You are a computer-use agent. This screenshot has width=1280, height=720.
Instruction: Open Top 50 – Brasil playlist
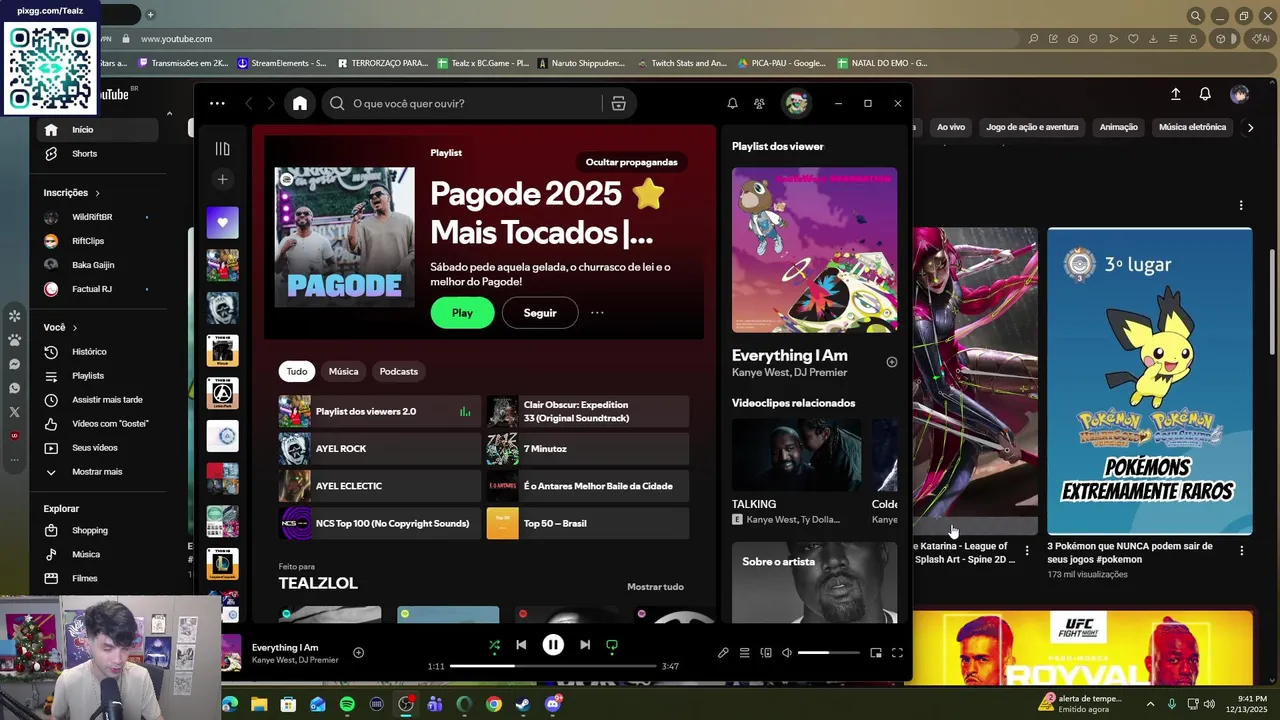[588, 523]
